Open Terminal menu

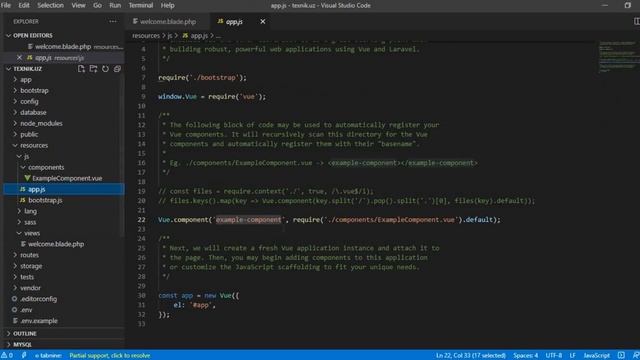141,5
